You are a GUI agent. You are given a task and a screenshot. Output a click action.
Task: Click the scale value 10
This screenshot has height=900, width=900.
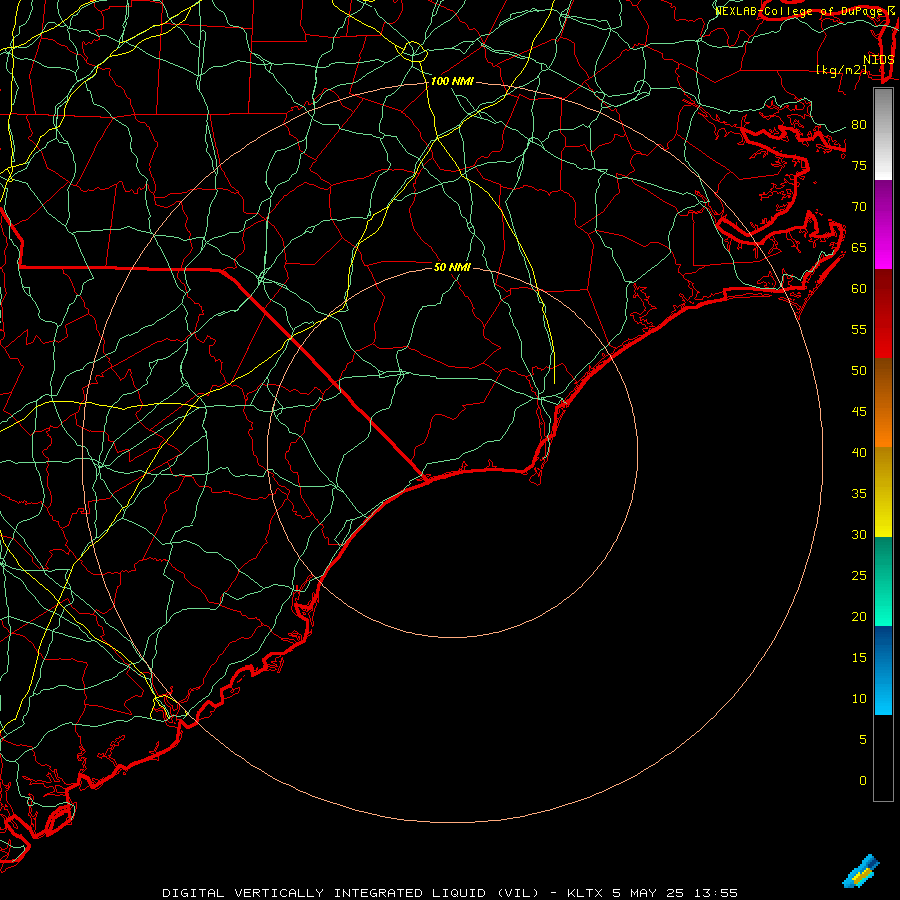click(859, 699)
